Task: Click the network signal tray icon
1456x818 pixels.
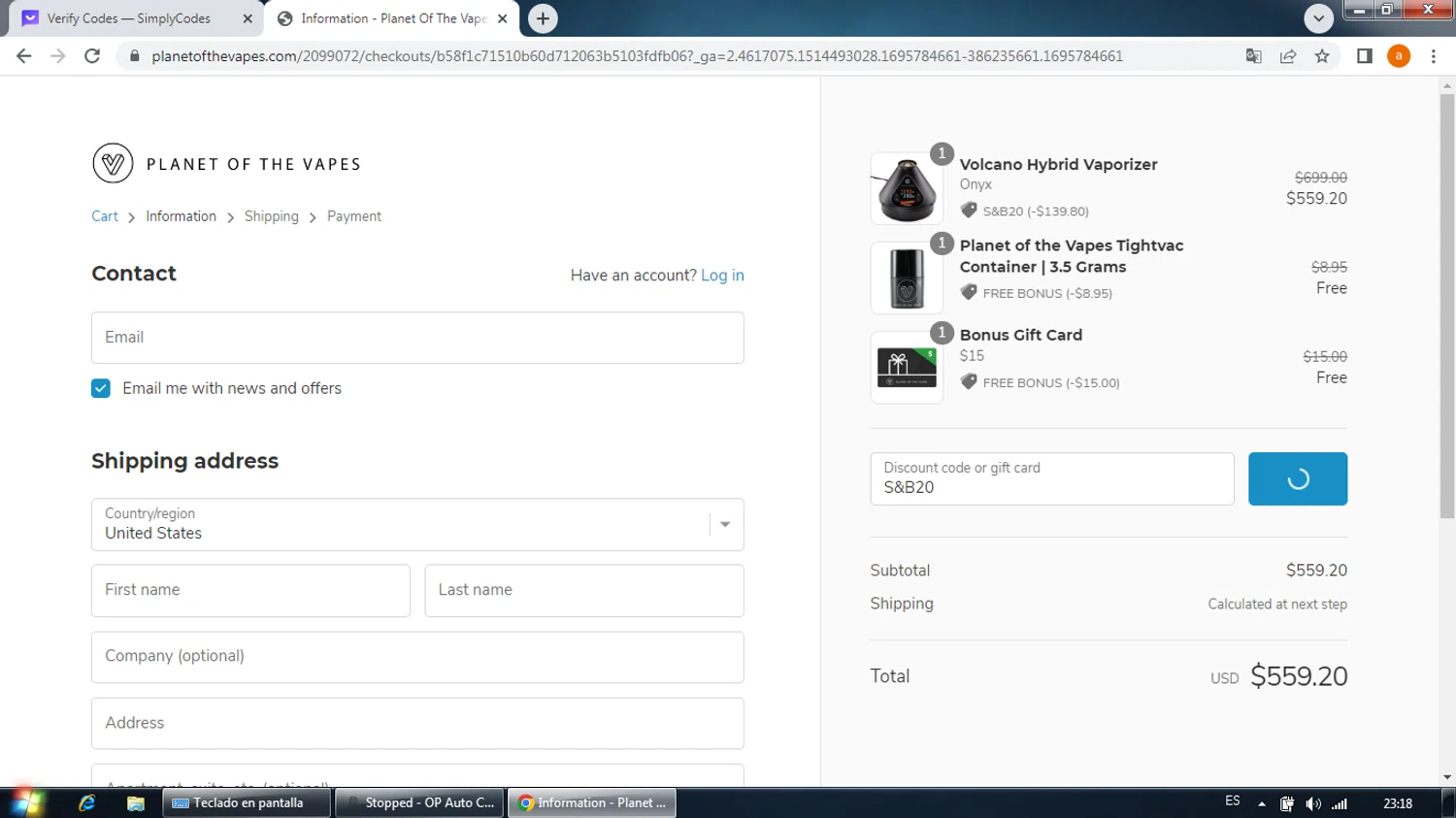Action: (1340, 803)
